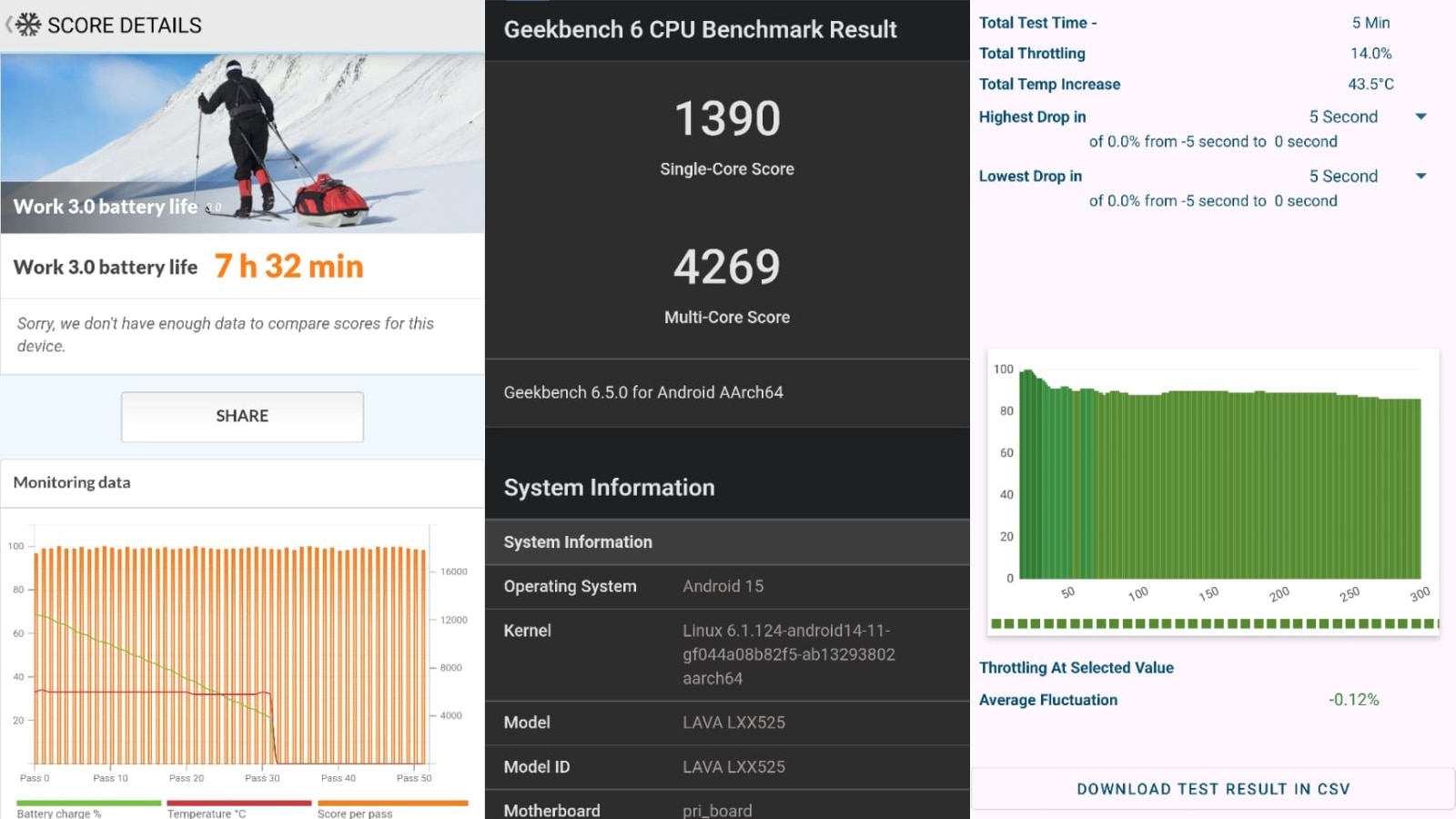Click DOWNLOAD TEST RESULT IN CSV

coord(1213,788)
